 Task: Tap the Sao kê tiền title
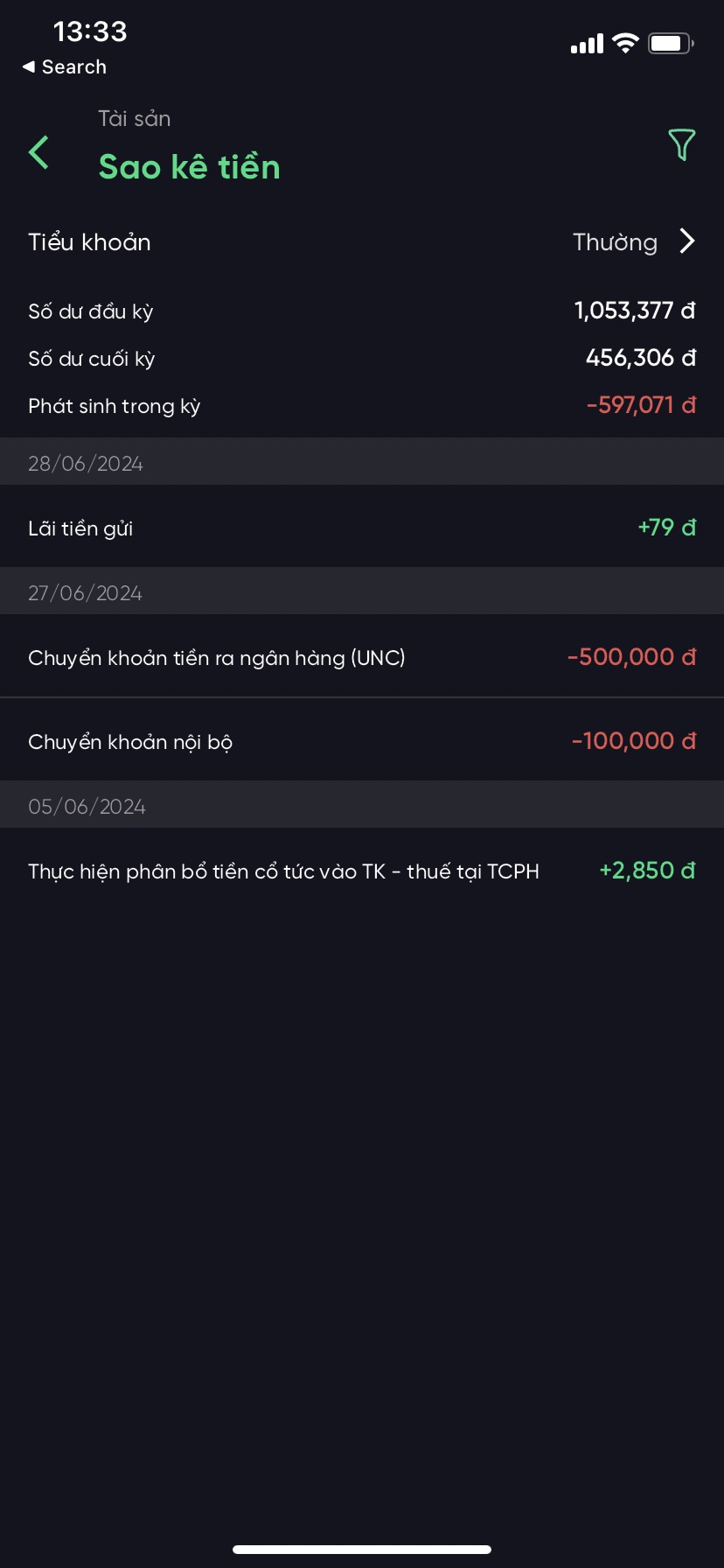point(189,167)
